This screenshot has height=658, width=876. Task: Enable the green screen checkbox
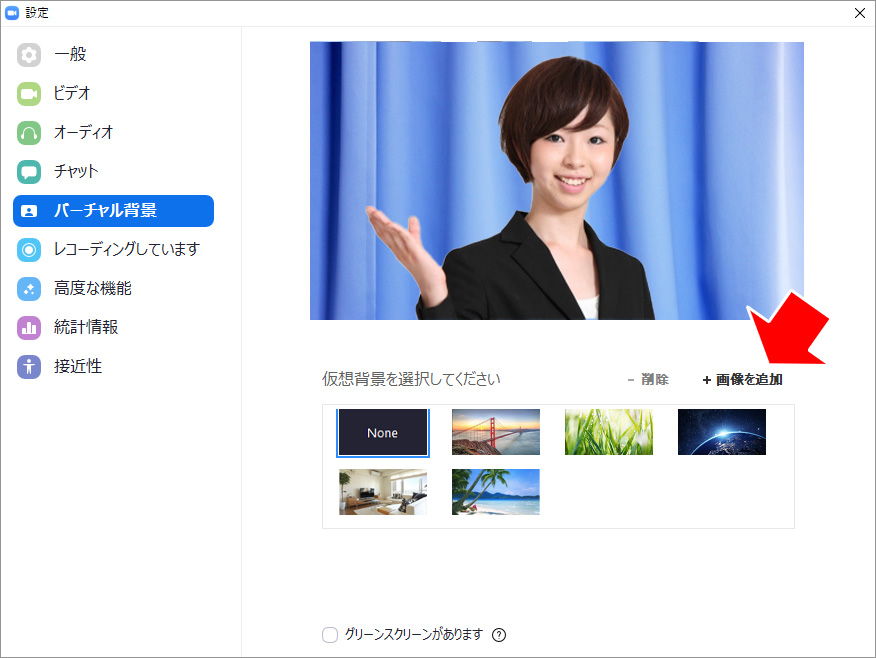tap(330, 635)
